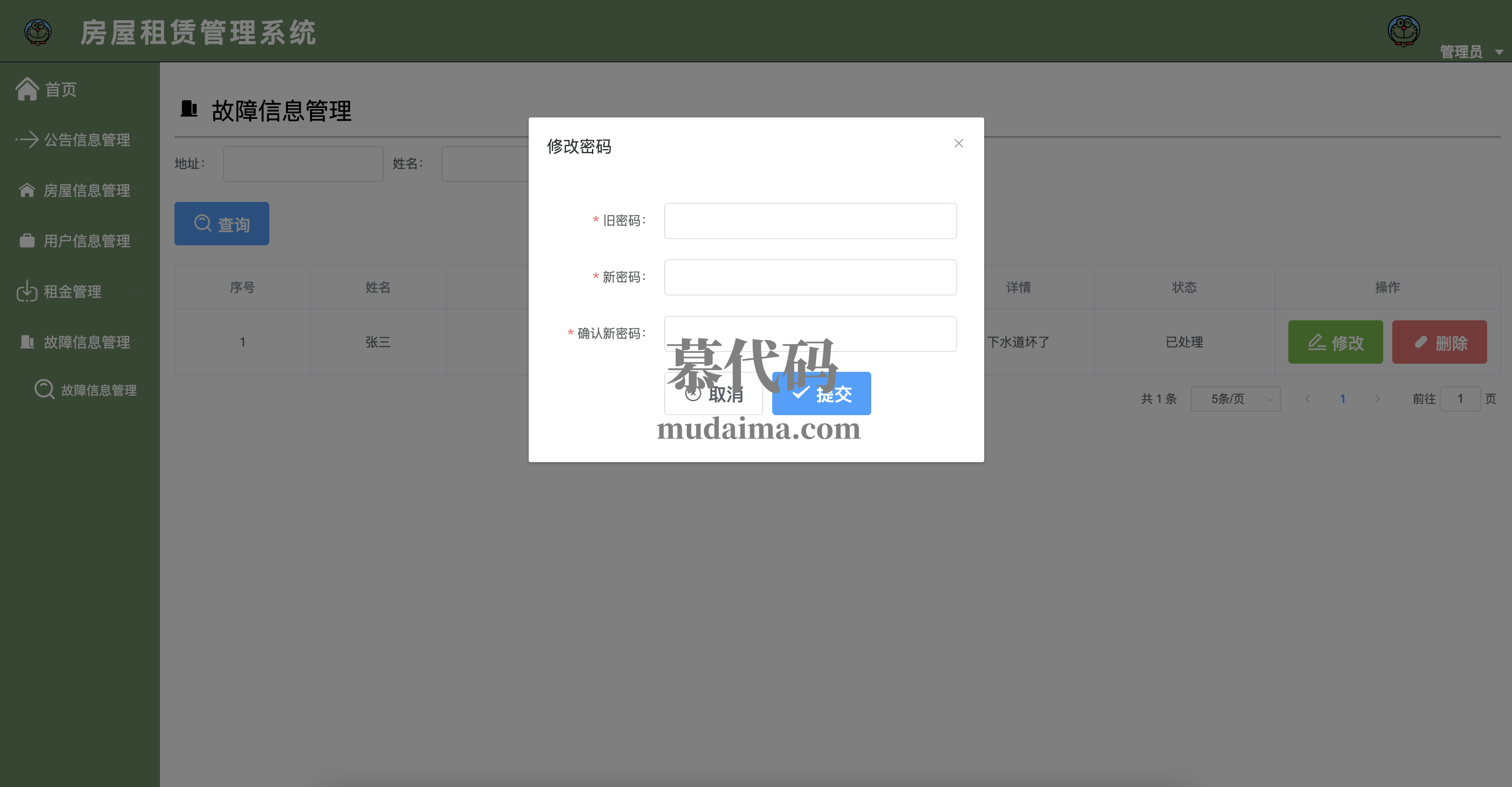Open the 5条/页 page size dropdown
Viewport: 1512px width, 787px height.
(x=1235, y=399)
